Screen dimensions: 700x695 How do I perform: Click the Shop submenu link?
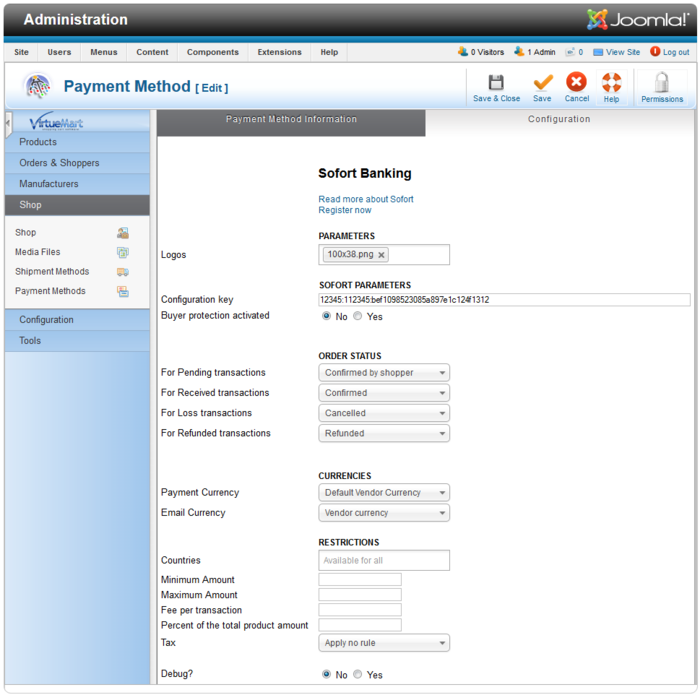coord(25,233)
